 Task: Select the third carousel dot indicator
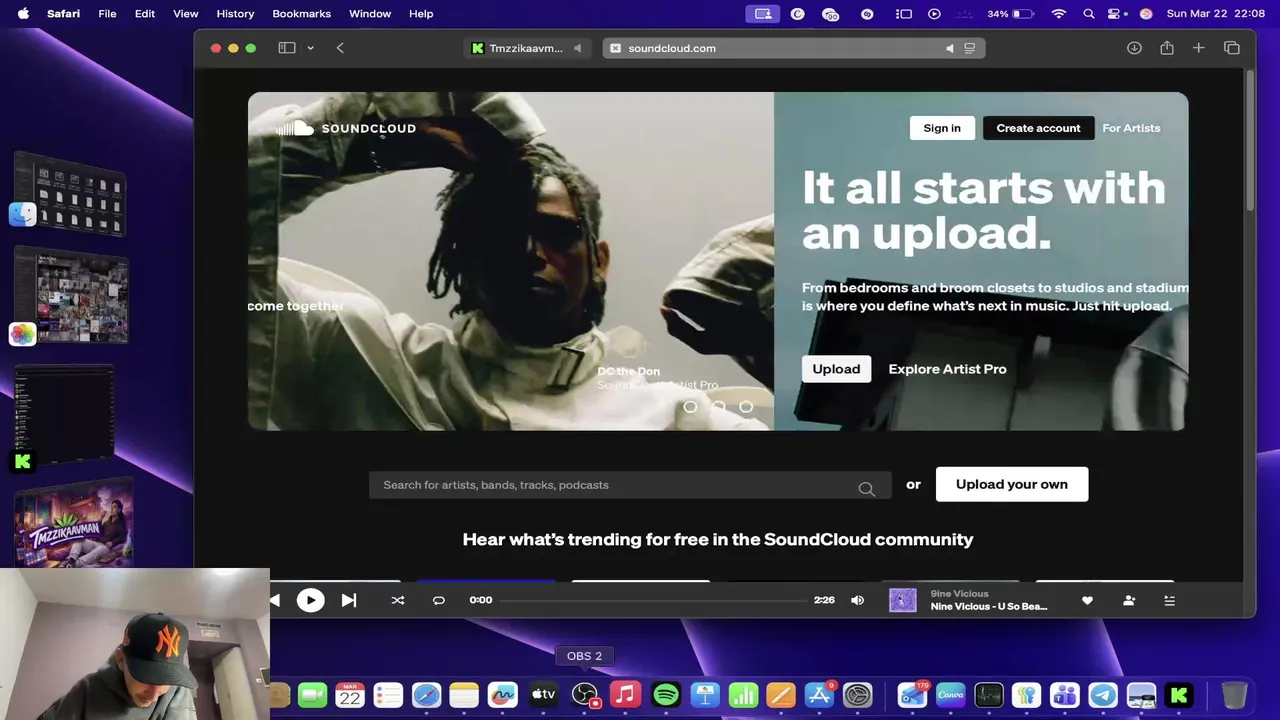(x=746, y=407)
